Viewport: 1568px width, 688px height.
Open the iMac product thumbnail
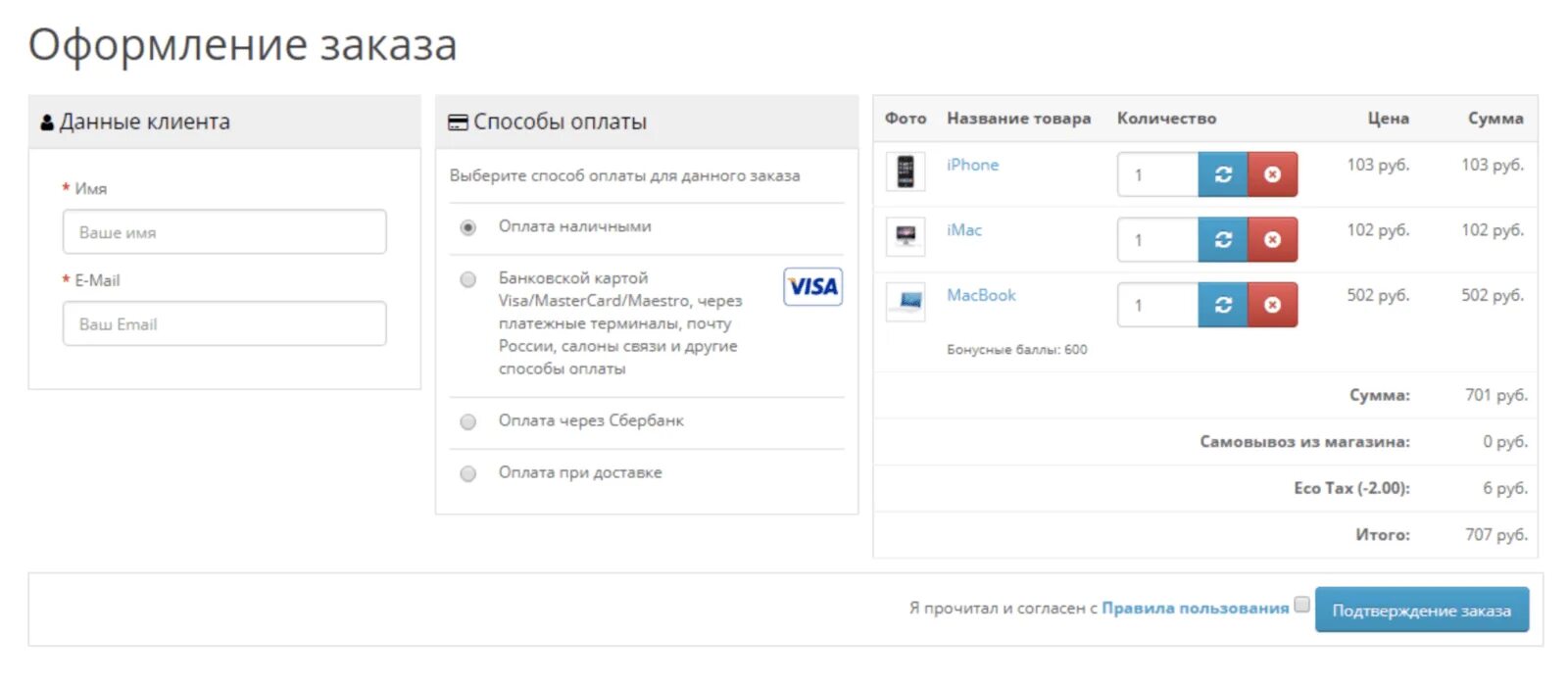(x=906, y=236)
